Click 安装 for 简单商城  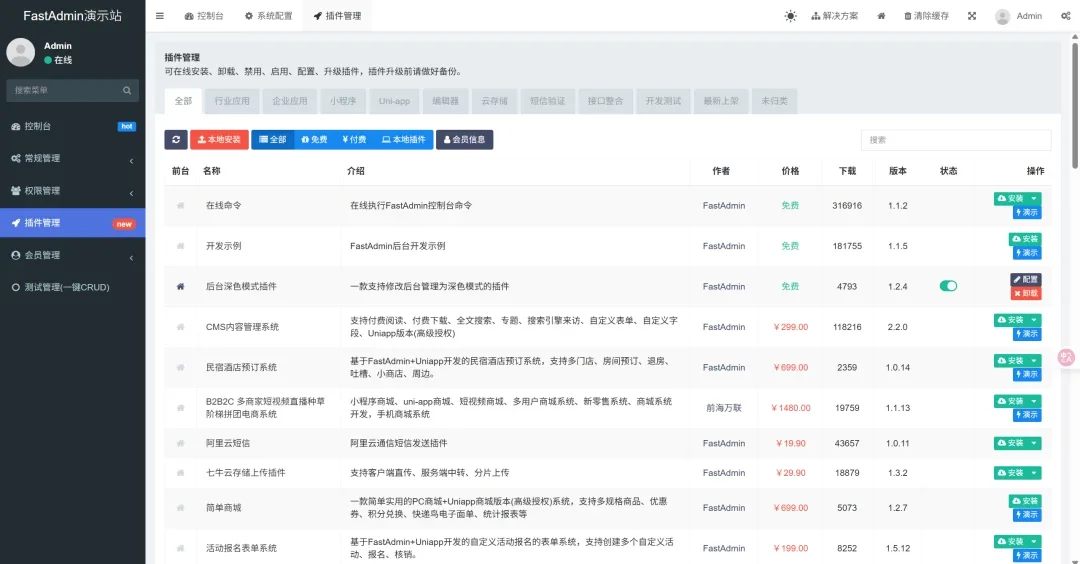click(x=1025, y=501)
